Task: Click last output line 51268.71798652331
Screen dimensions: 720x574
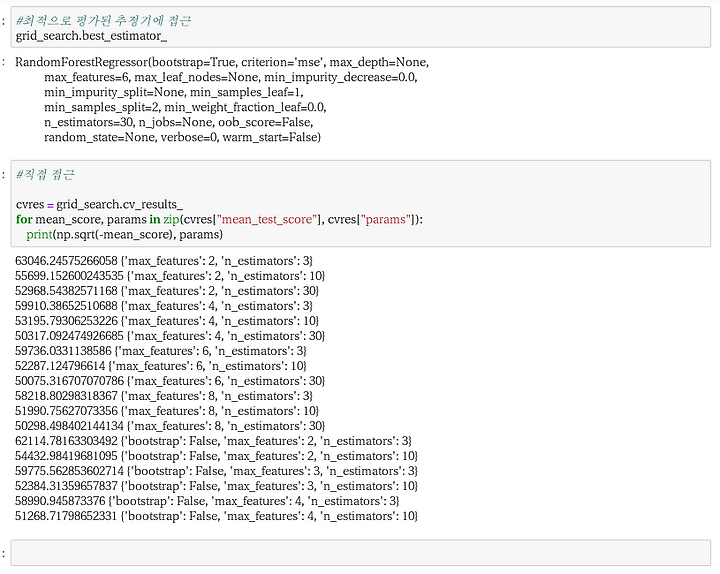Action: click(x=216, y=516)
